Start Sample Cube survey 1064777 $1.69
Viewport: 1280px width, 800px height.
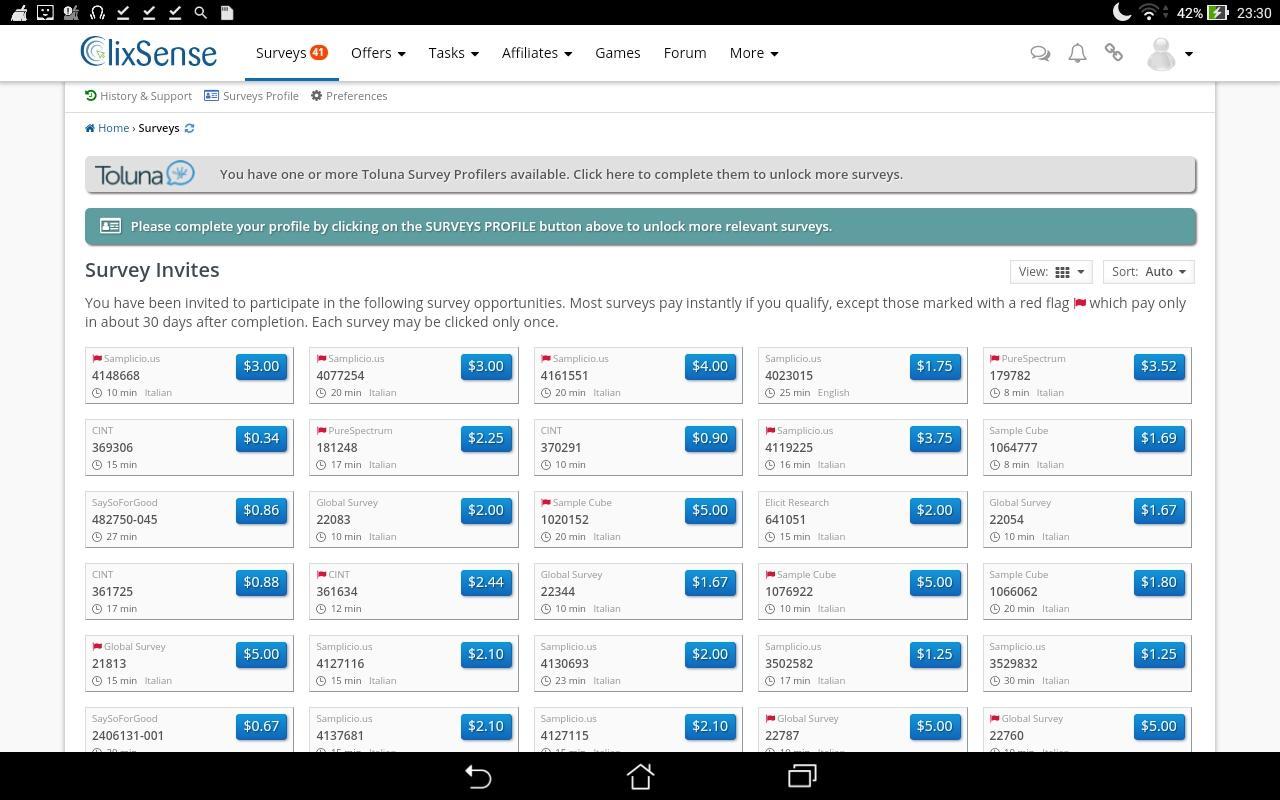1159,438
